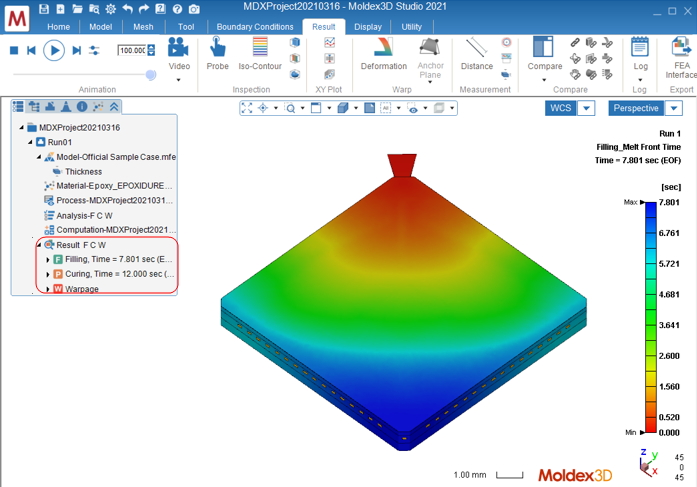
Task: Save project using floppy disk icon
Action: click(44, 8)
